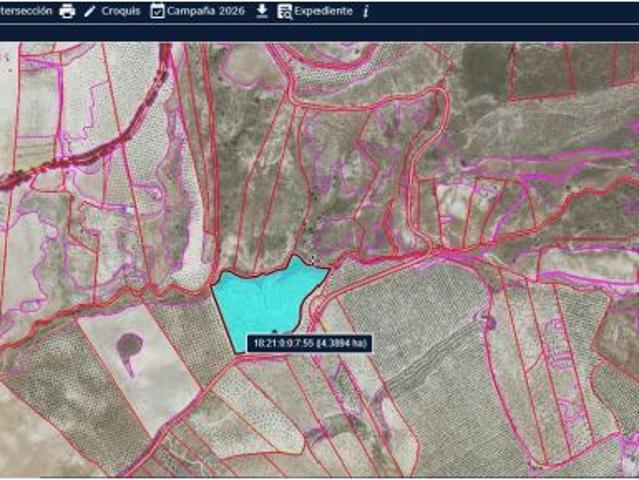Viewport: 639px width, 480px height.
Task: Click the black point marker inside cyan parcel
Action: tap(275, 331)
